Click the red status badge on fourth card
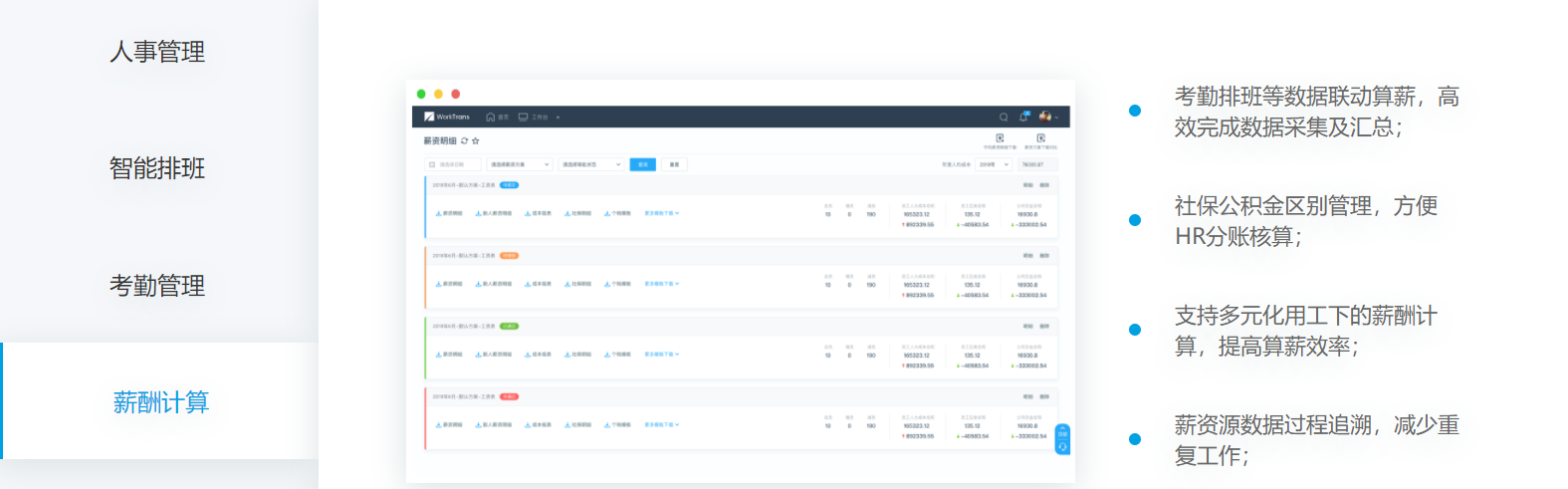This screenshot has width=1568, height=489. (x=509, y=396)
